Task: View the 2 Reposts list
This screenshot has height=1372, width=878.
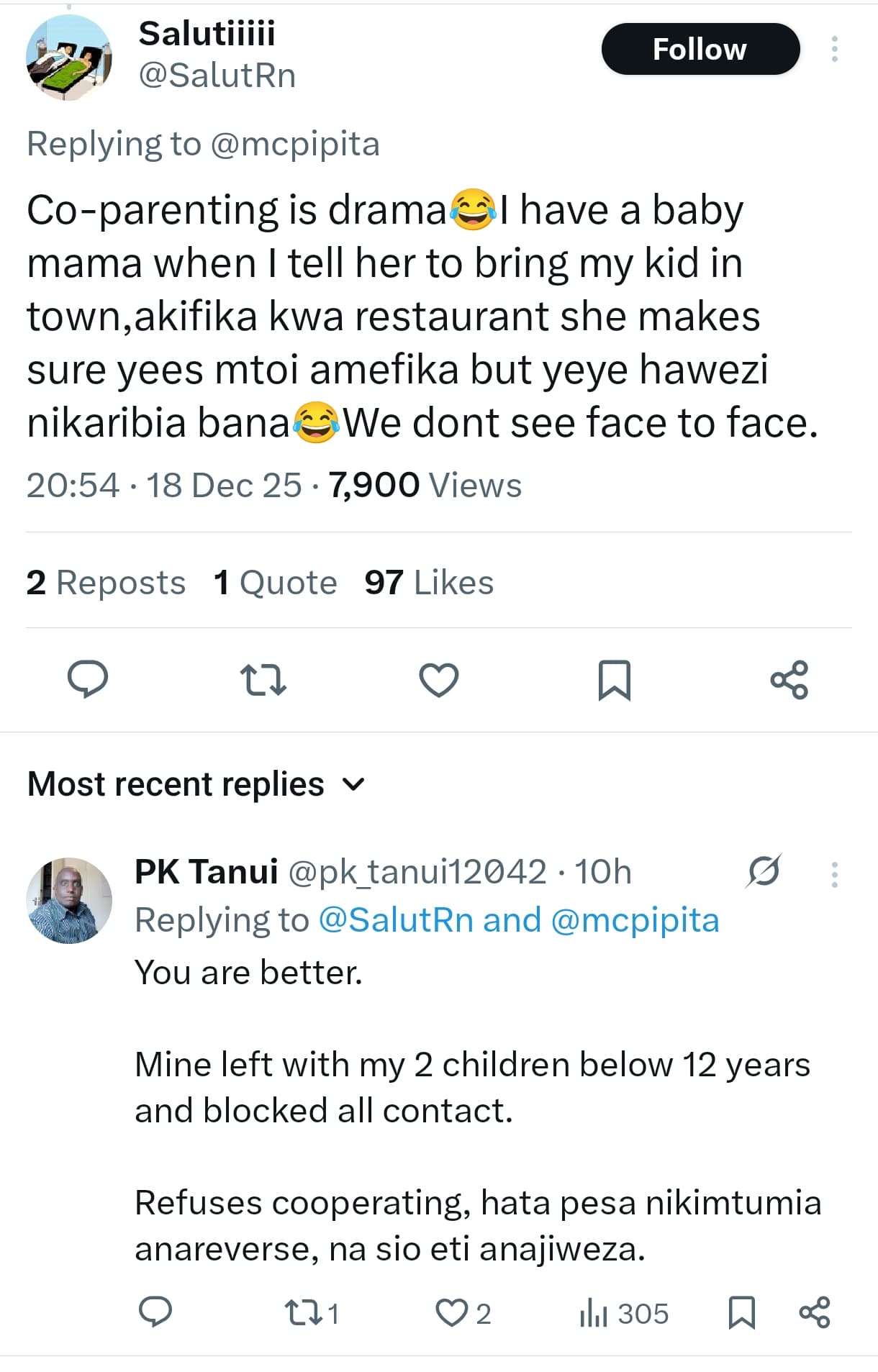Action: 106,582
